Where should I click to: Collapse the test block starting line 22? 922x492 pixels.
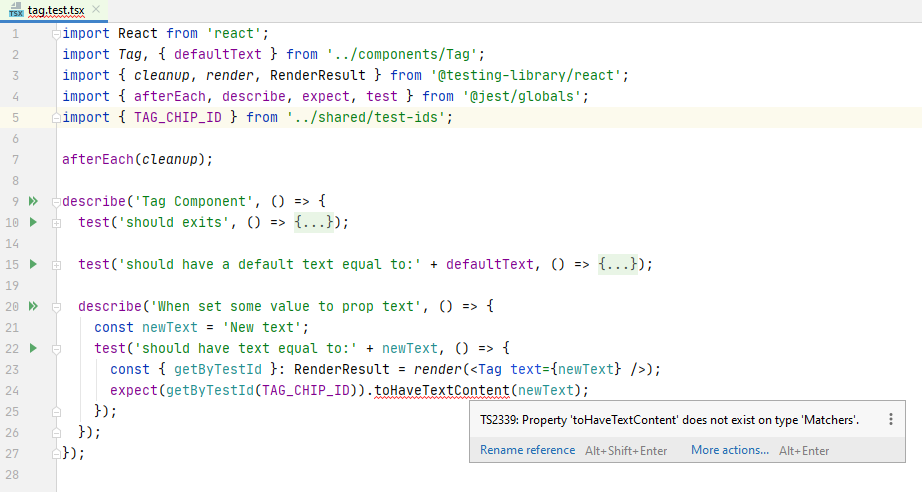click(56, 349)
